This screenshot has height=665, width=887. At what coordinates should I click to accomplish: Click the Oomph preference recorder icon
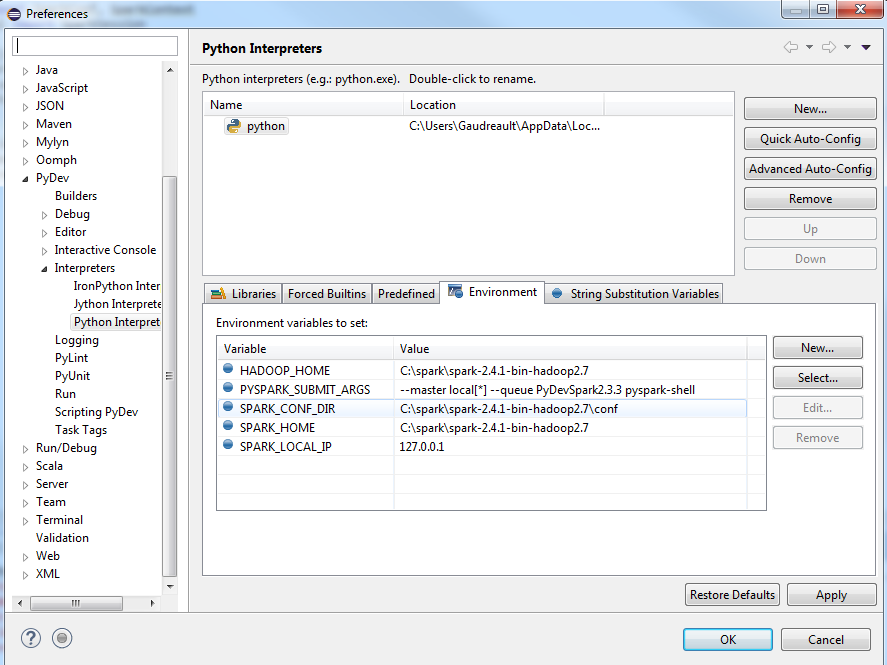62,638
